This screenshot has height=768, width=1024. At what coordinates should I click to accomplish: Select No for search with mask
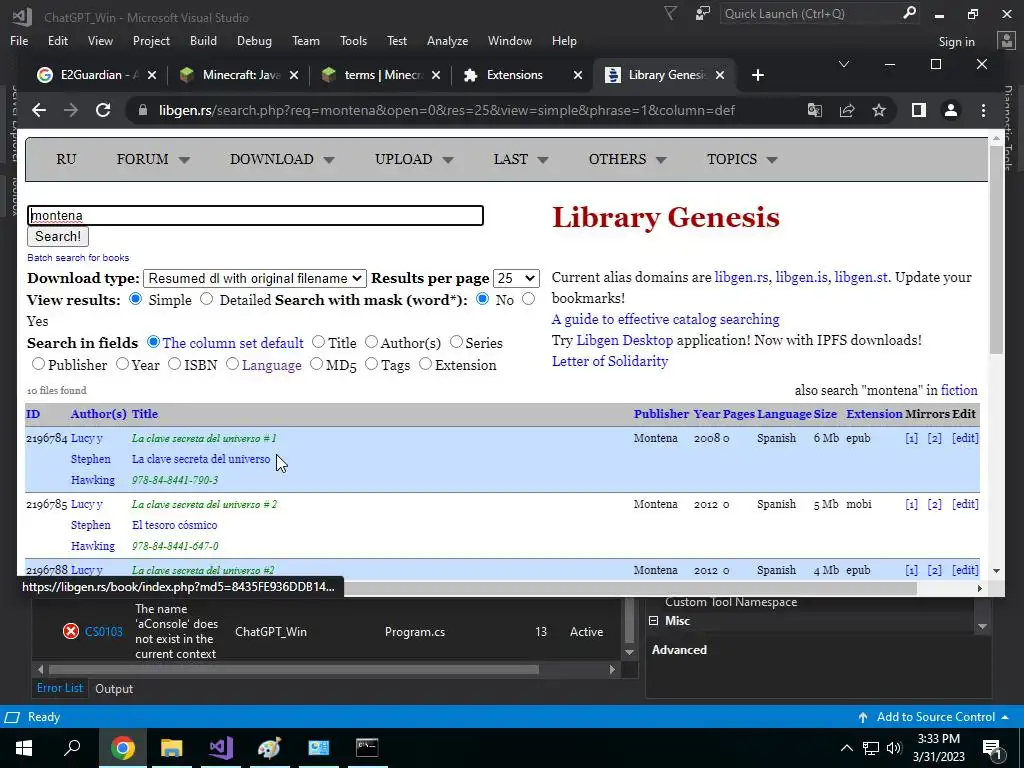click(x=482, y=299)
